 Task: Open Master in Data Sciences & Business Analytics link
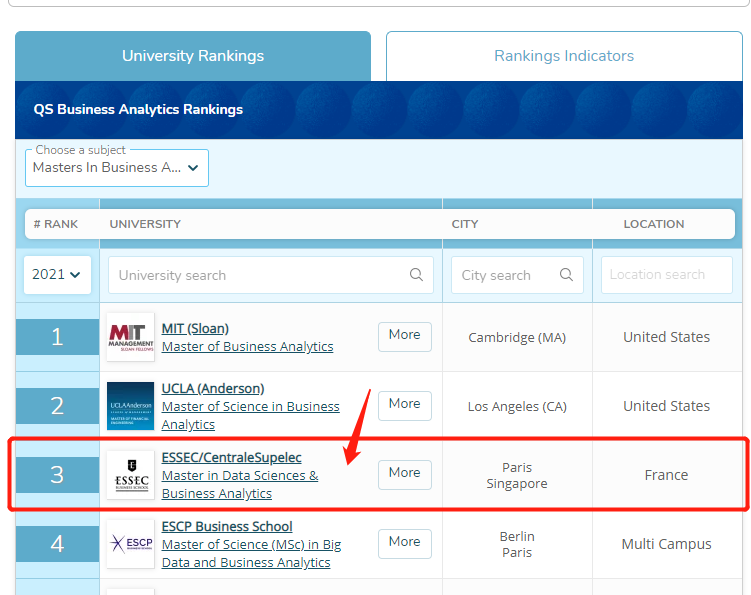click(x=240, y=484)
